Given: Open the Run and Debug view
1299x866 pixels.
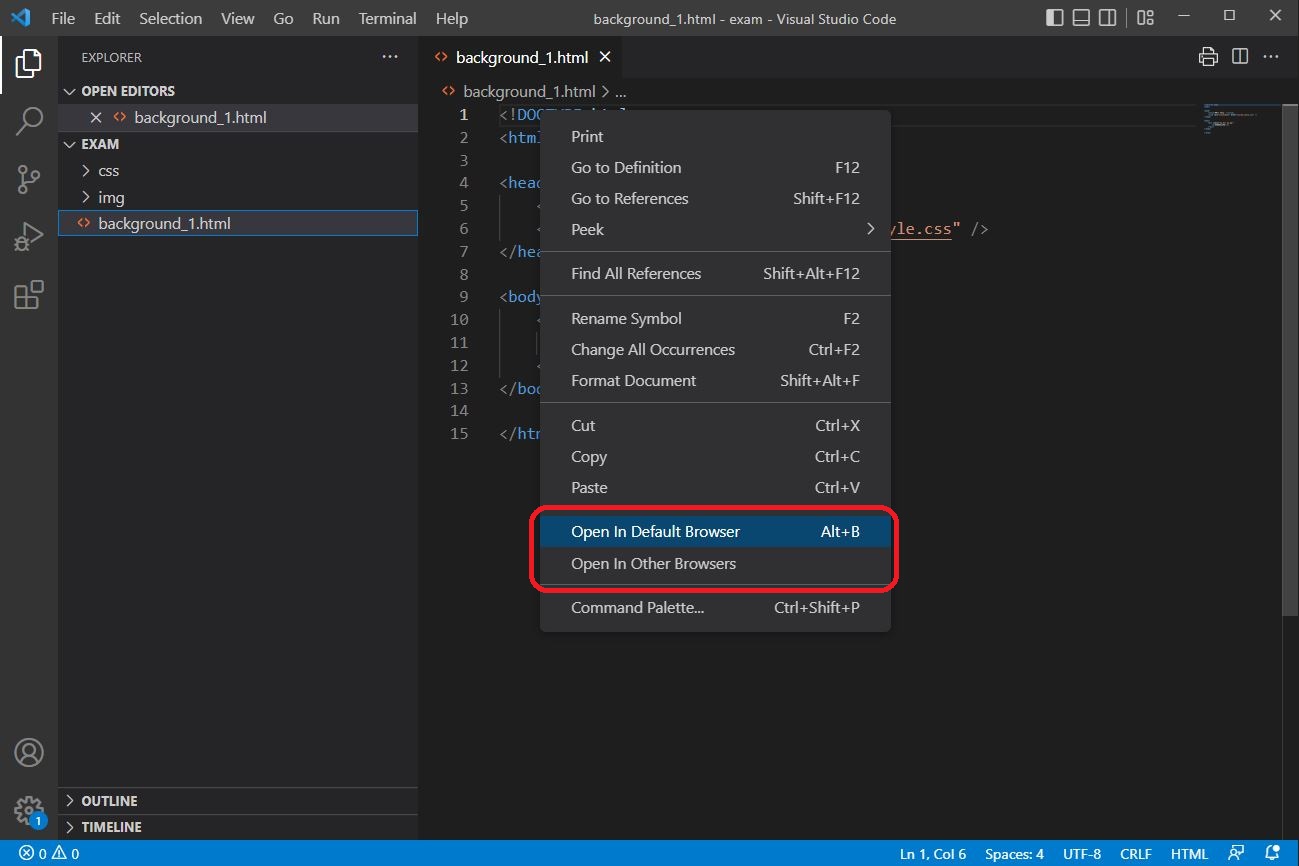Looking at the screenshot, I should point(29,238).
